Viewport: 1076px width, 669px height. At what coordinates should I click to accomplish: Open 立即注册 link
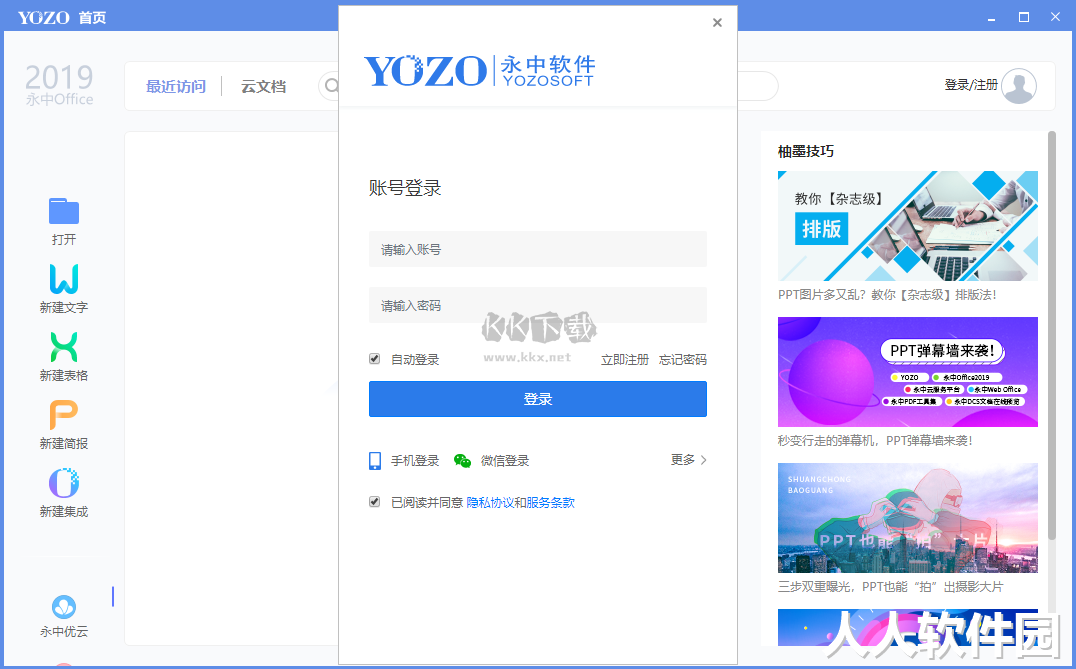[624, 360]
